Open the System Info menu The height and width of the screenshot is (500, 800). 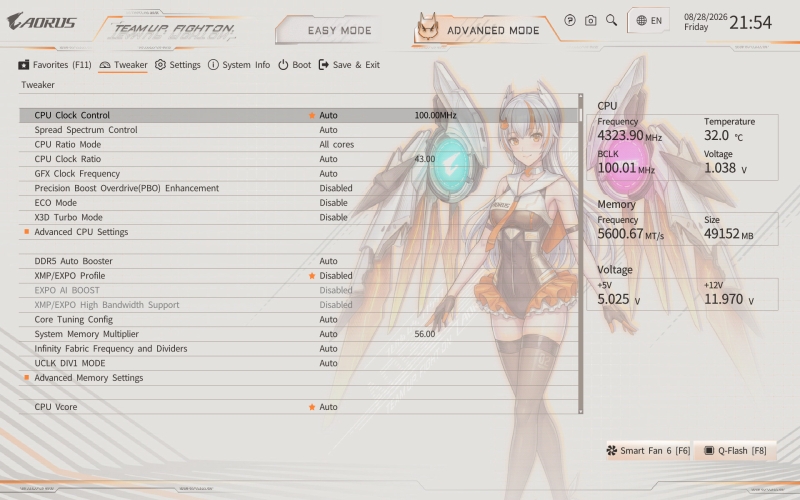(x=239, y=65)
